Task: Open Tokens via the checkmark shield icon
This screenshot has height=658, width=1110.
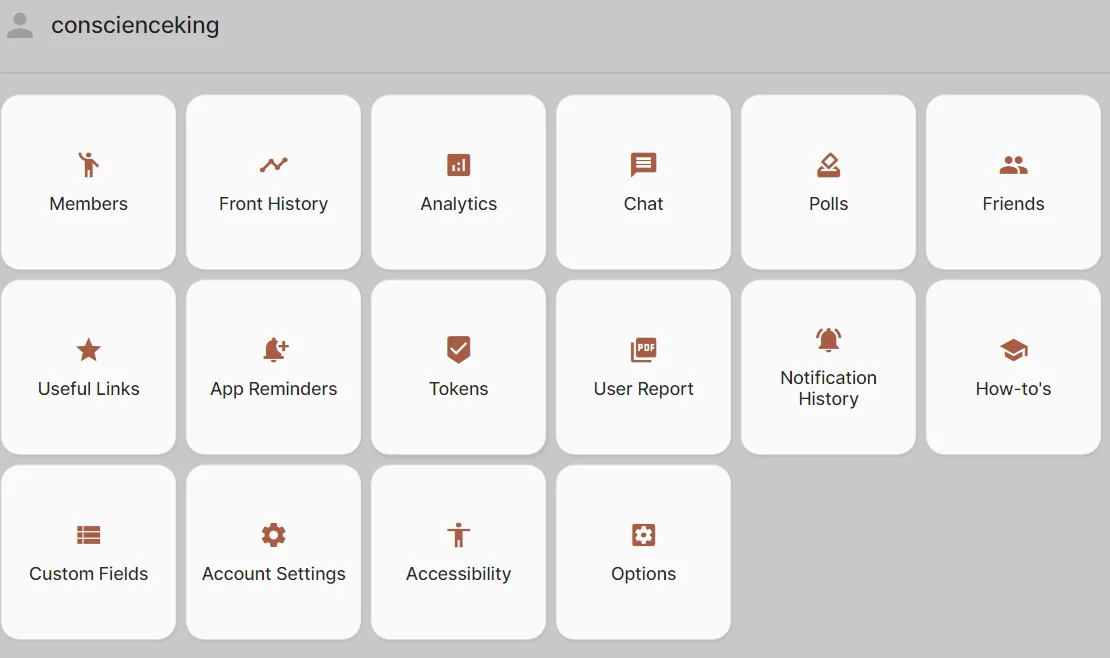Action: point(459,350)
